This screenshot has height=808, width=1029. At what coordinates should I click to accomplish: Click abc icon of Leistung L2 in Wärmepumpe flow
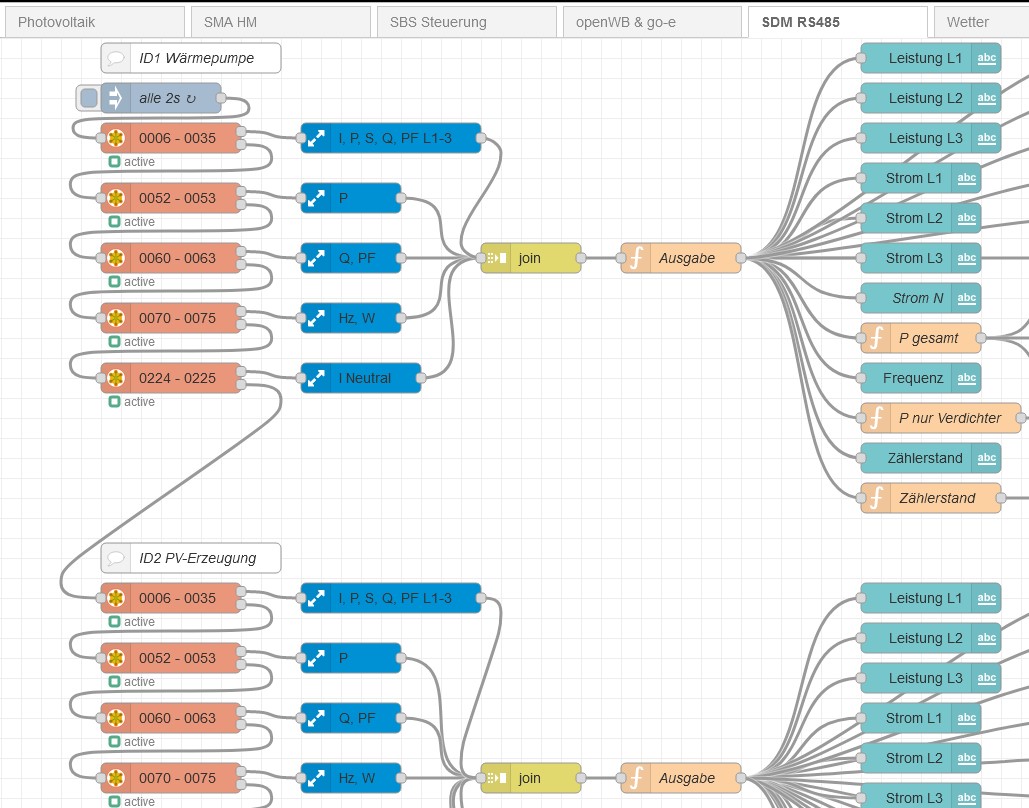[x=986, y=98]
